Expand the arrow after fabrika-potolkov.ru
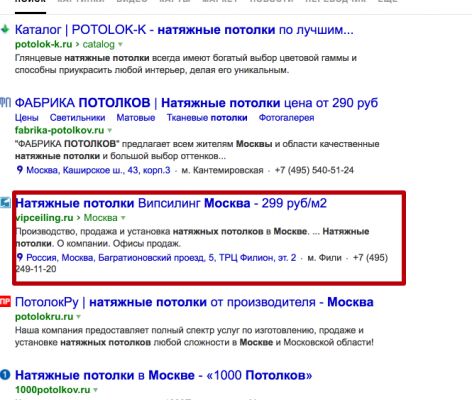472x400 pixels. (109, 130)
